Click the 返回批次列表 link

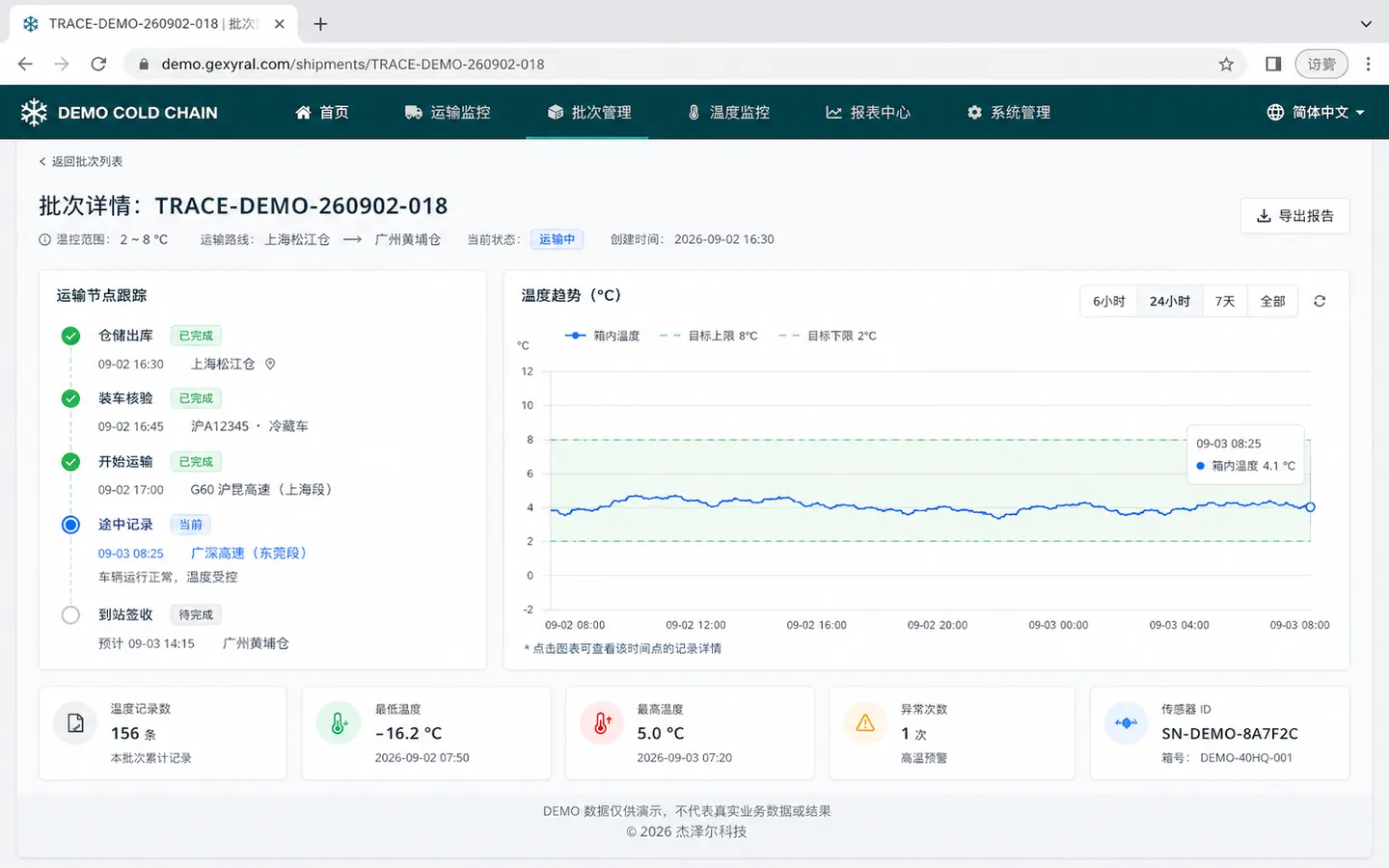(81, 161)
